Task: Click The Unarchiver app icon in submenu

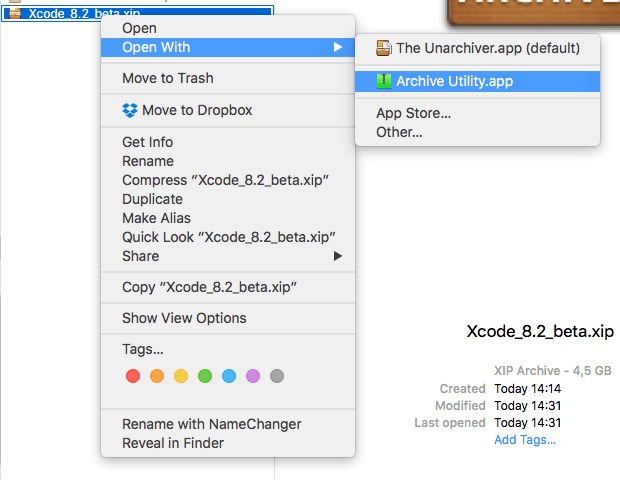Action: (384, 48)
